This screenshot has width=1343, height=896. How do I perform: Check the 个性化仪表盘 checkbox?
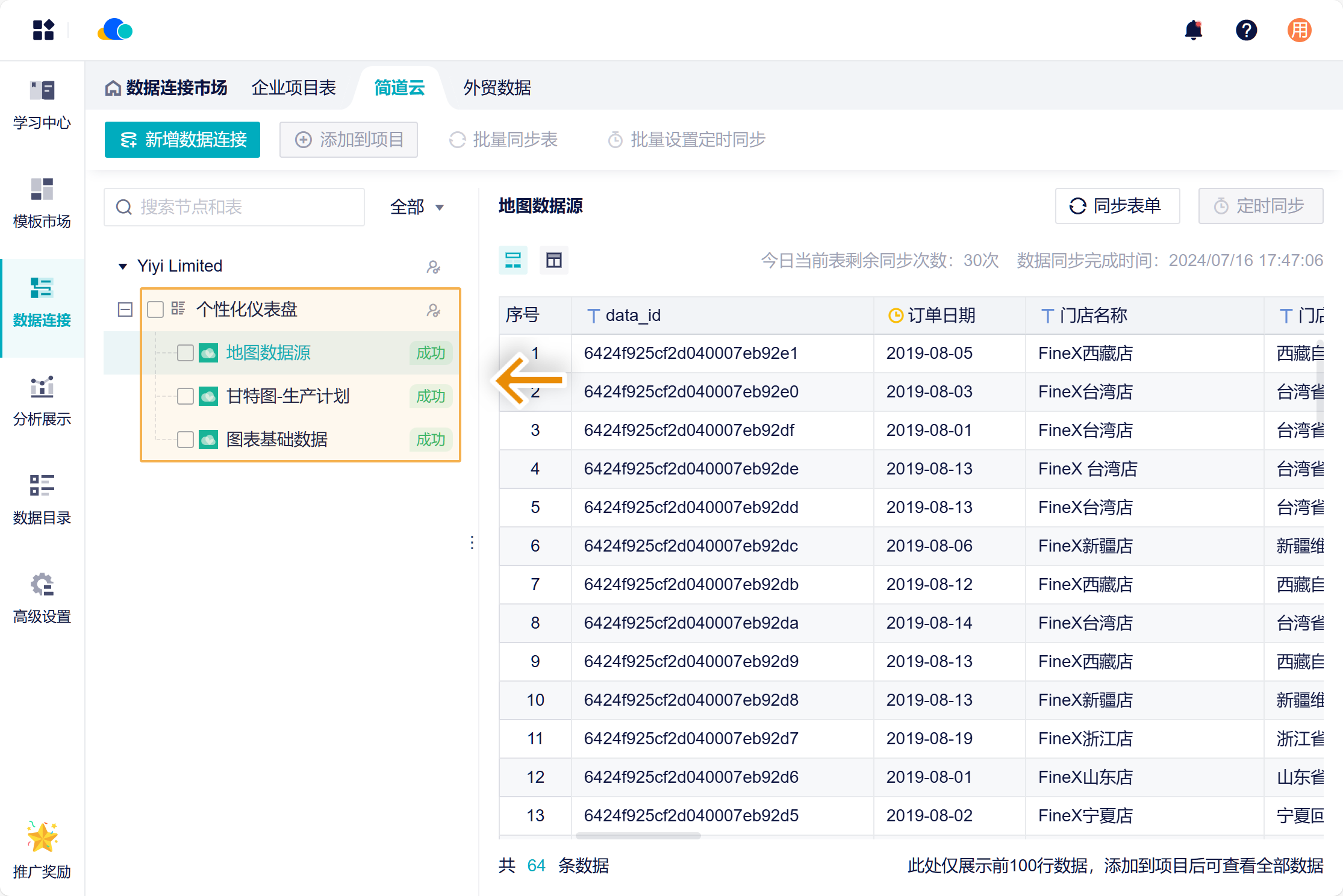pos(155,310)
